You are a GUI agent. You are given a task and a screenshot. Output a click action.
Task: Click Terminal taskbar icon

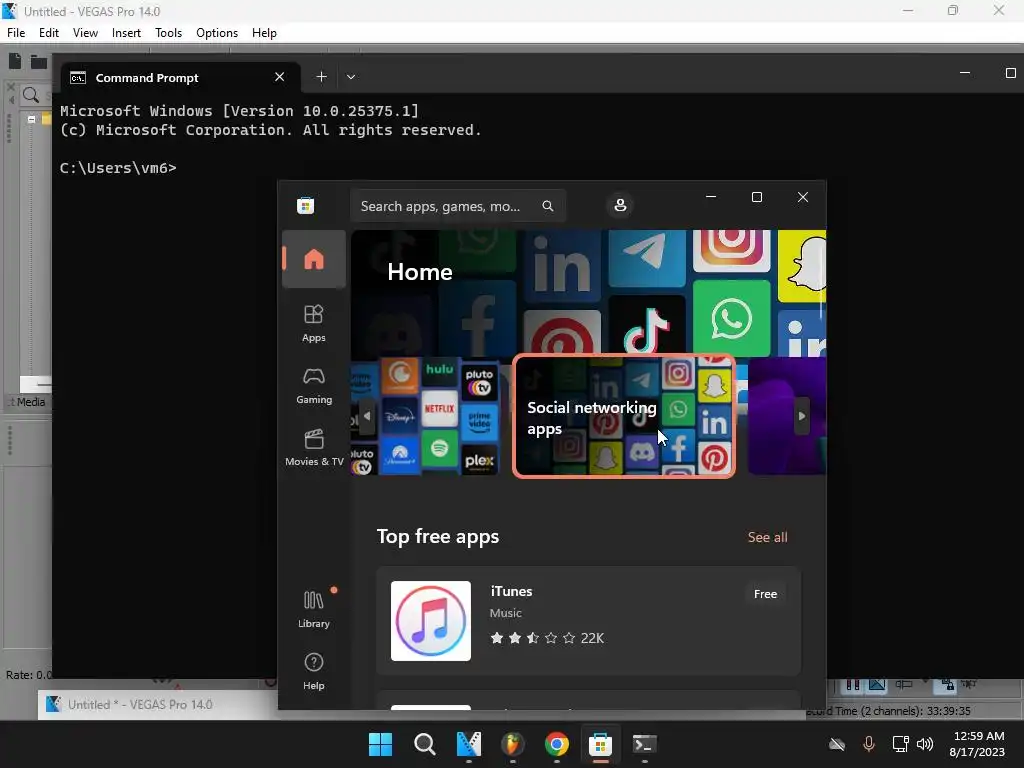pos(645,744)
